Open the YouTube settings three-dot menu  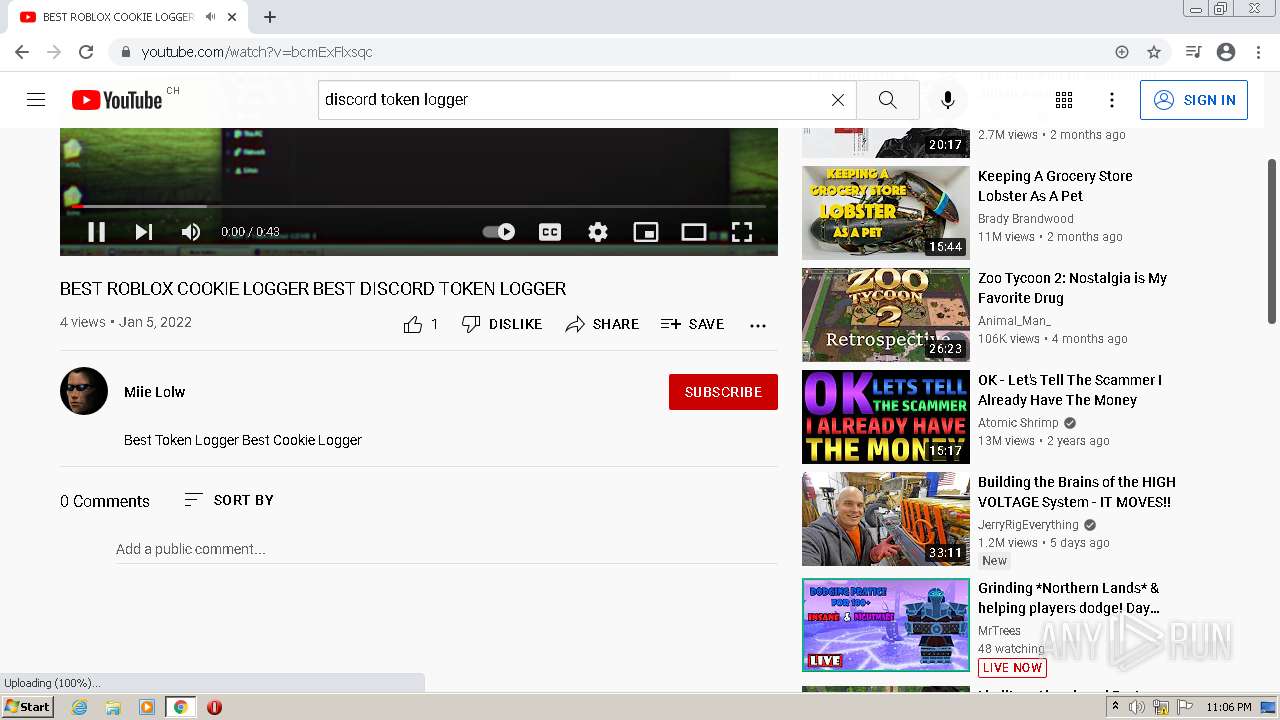1112,100
